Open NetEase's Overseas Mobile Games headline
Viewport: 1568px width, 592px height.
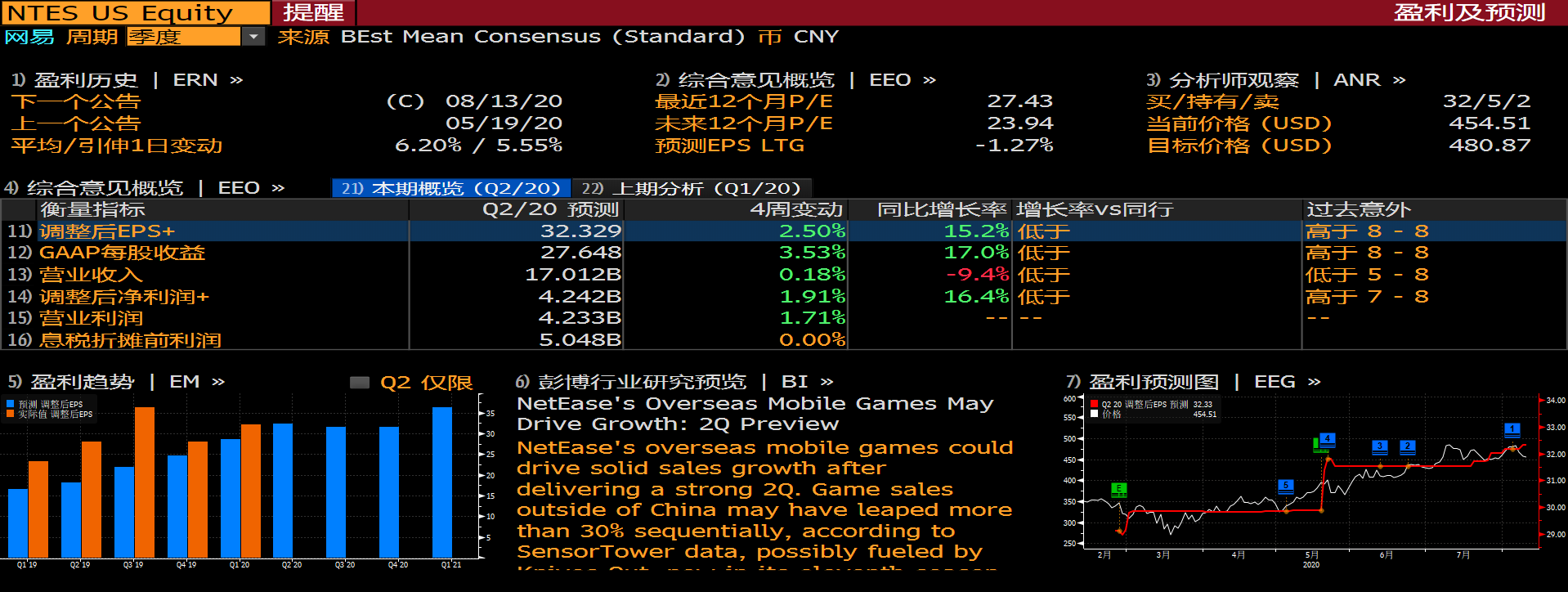tap(755, 414)
